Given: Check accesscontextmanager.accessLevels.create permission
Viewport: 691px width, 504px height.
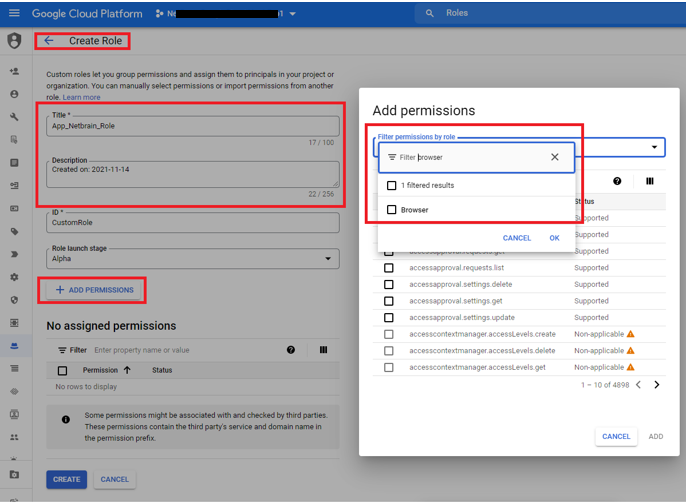Looking at the screenshot, I should coord(389,334).
